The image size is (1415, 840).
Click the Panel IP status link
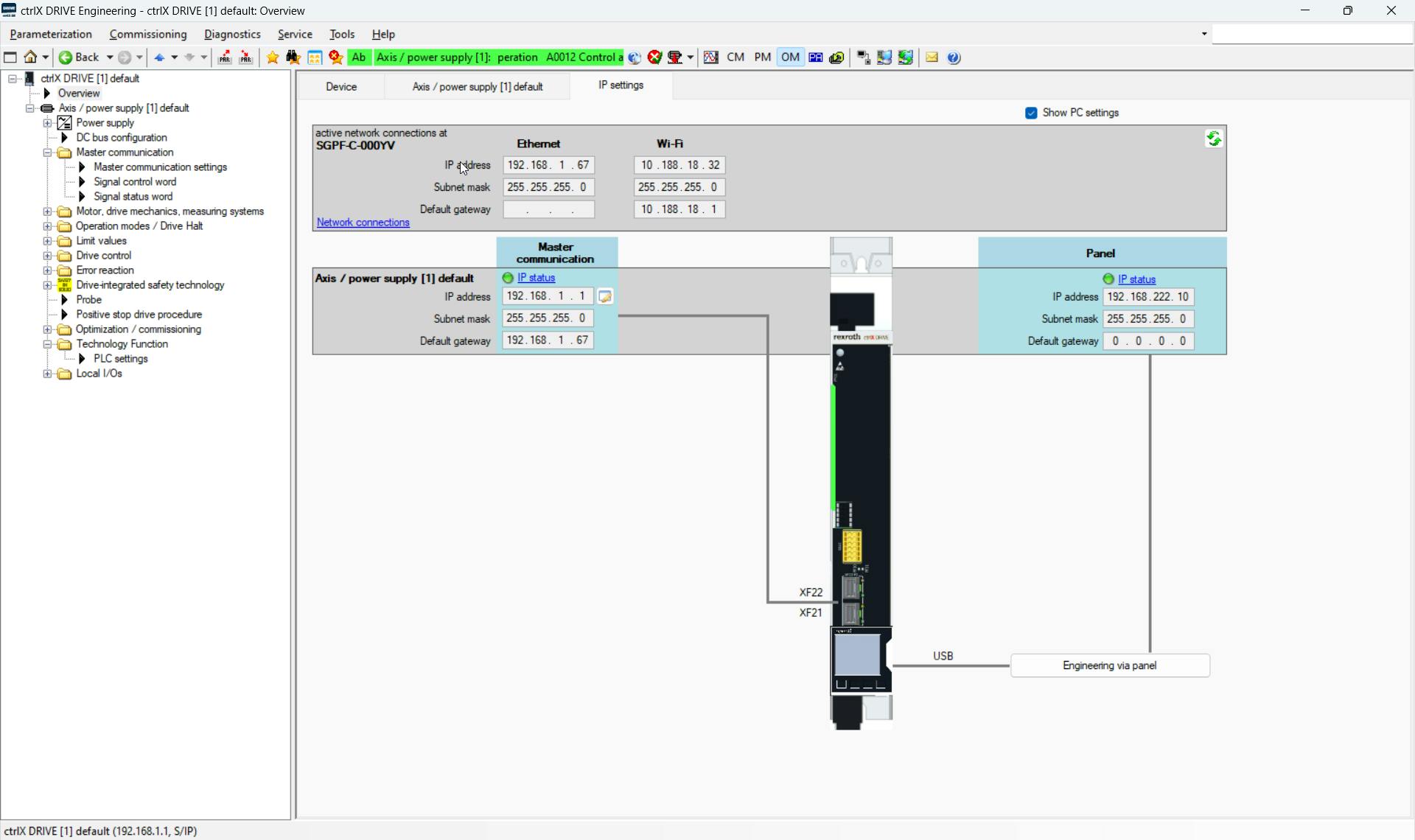pyautogui.click(x=1136, y=279)
